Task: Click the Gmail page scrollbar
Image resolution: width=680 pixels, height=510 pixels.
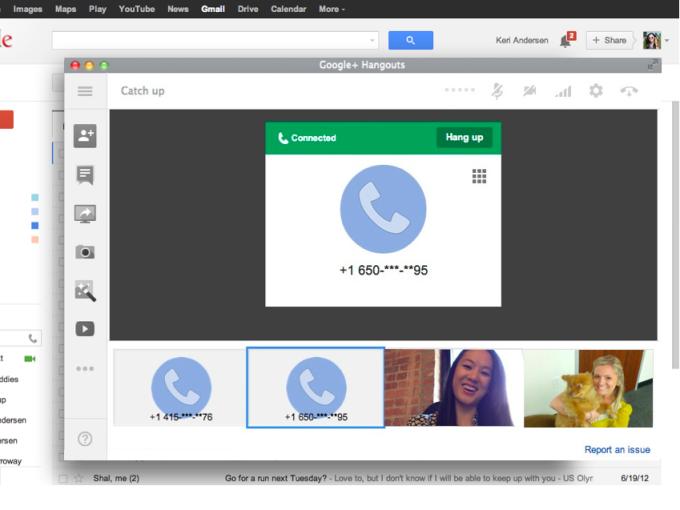Action: click(x=675, y=234)
